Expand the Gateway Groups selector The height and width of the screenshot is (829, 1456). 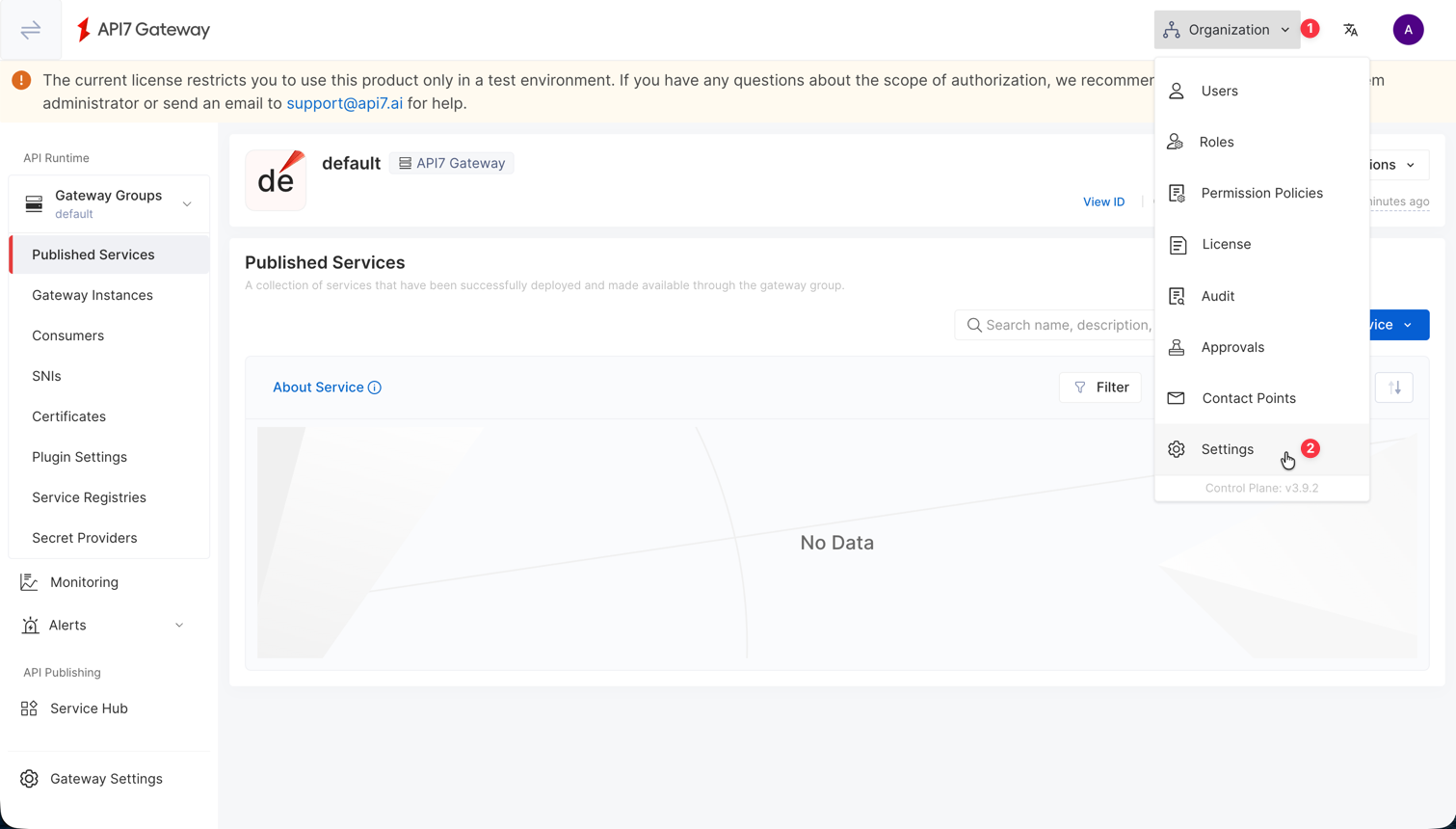(x=109, y=203)
